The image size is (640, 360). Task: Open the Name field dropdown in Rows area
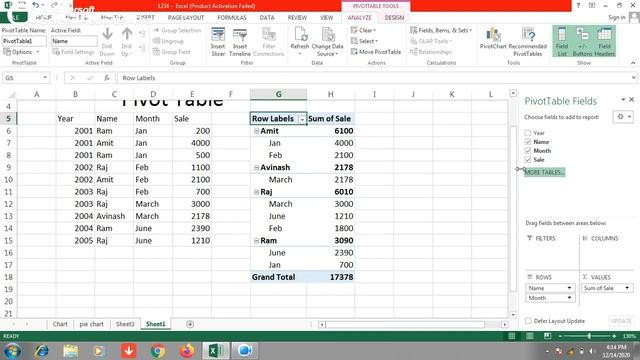pos(569,288)
